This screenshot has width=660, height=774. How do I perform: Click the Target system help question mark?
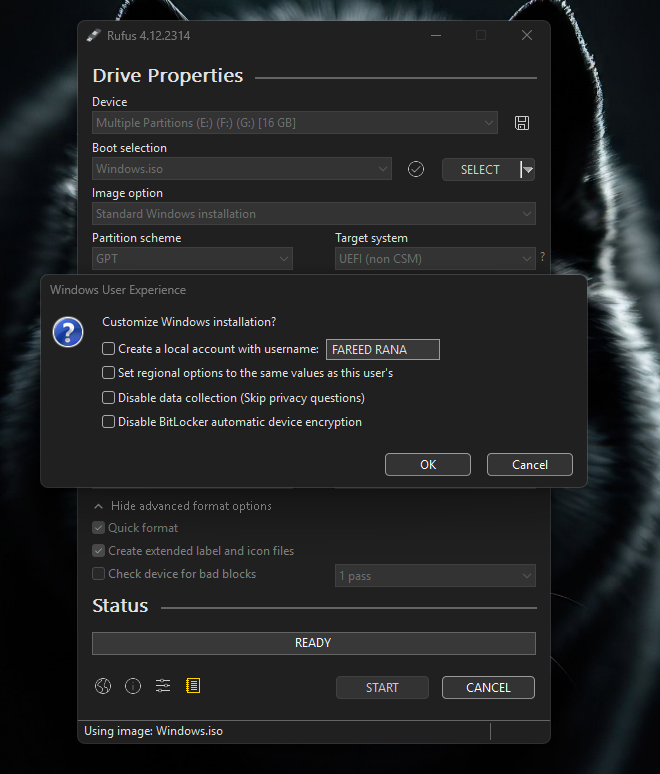tap(543, 256)
